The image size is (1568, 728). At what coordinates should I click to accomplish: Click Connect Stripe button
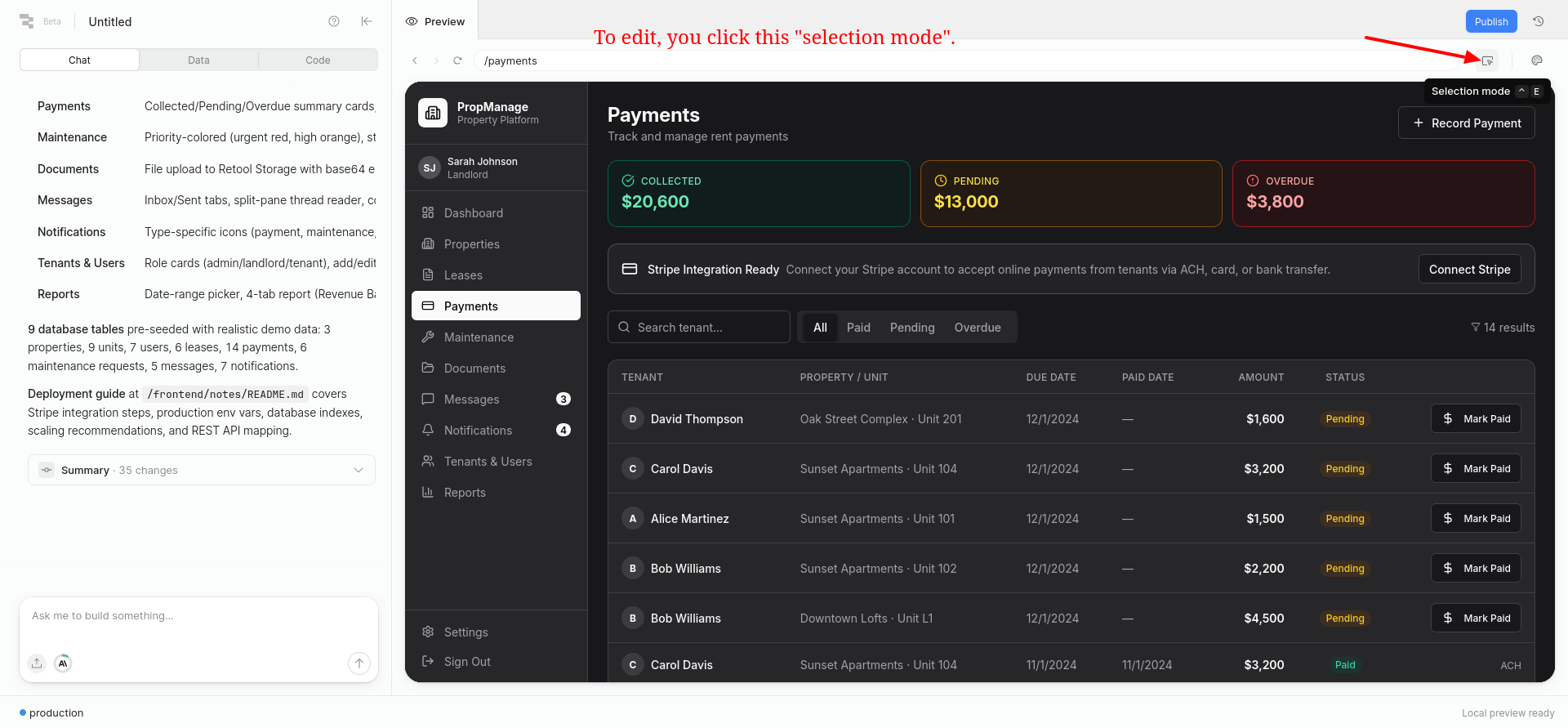tap(1469, 269)
